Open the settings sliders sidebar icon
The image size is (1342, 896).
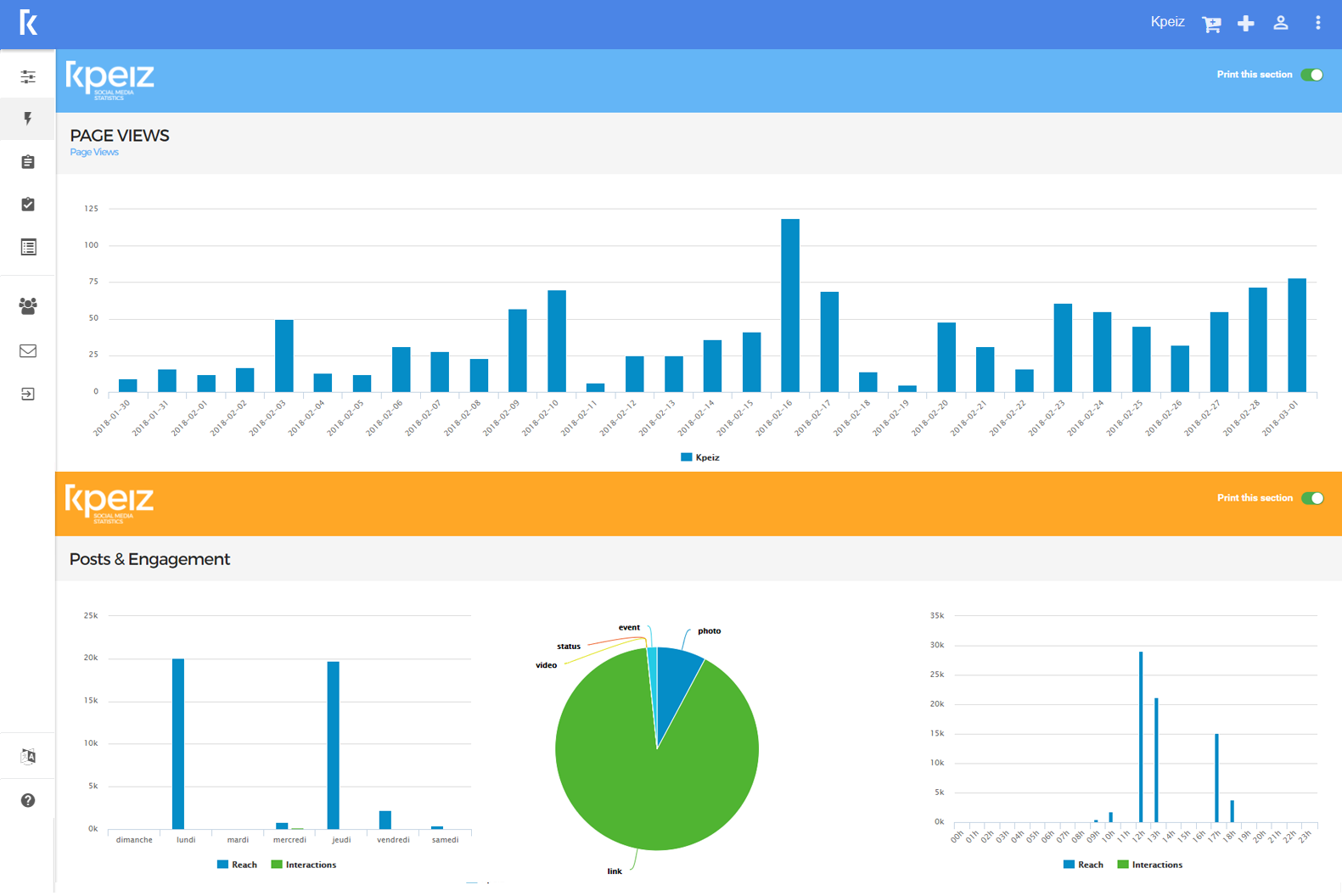tap(28, 77)
